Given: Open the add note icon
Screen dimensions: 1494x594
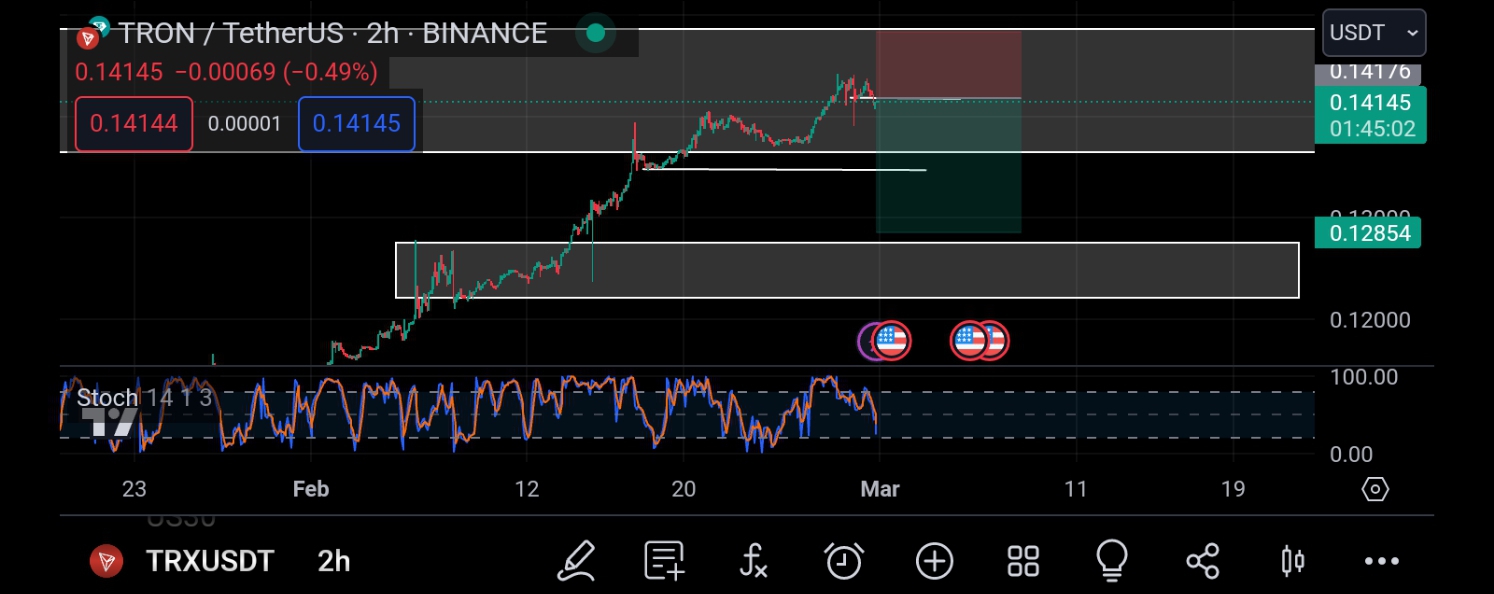Looking at the screenshot, I should click(x=664, y=560).
